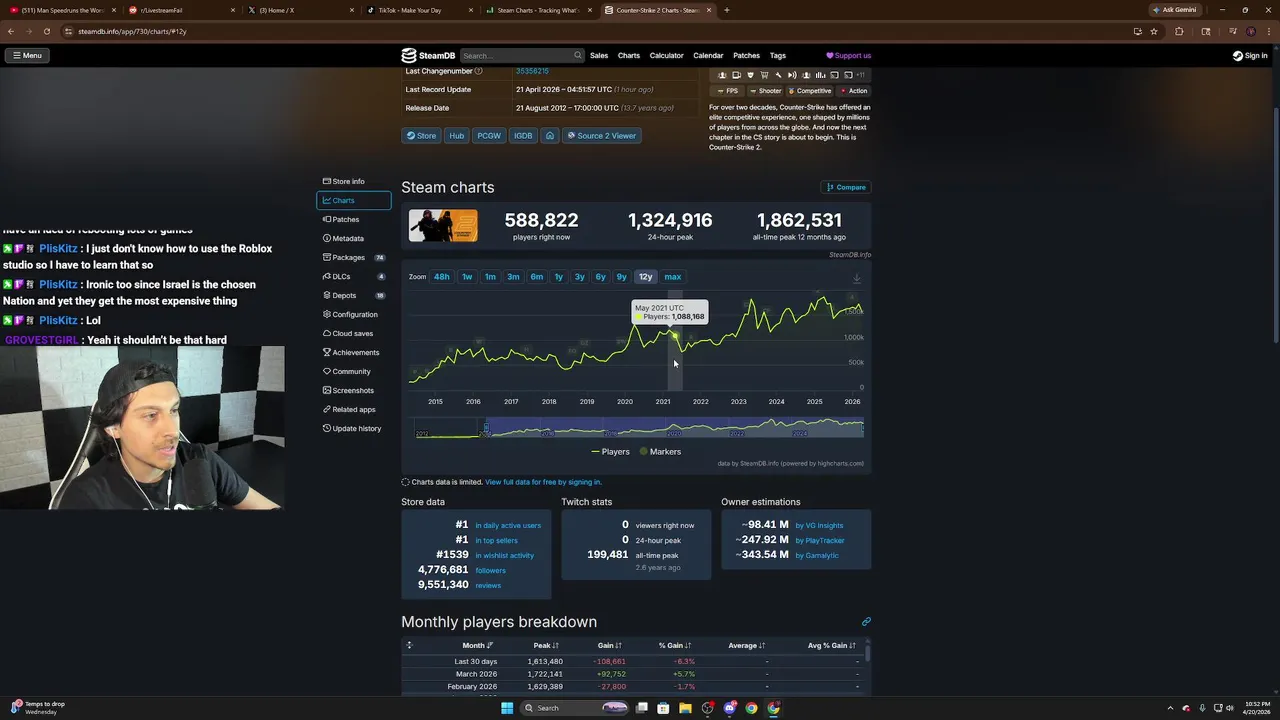Screen dimensions: 1280x720
Task: Click the Chrome profile avatar
Action: (x=1250, y=31)
